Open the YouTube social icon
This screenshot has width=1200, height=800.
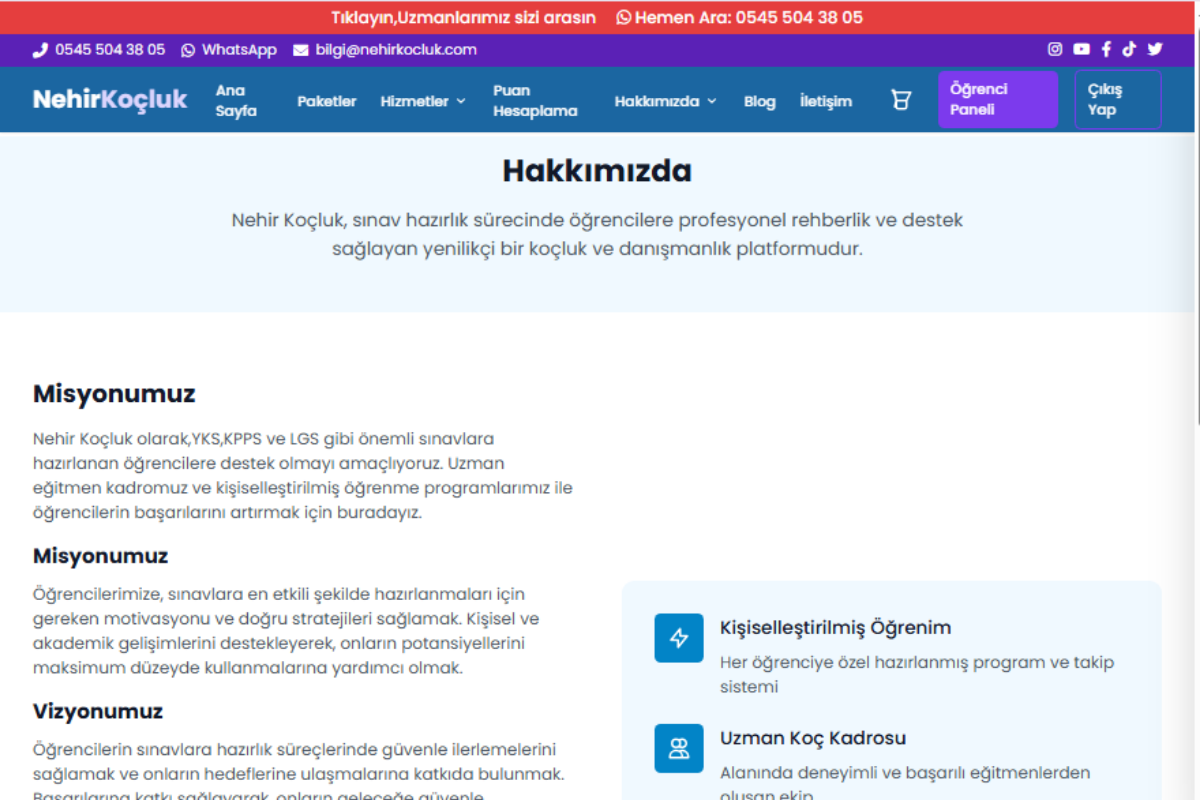coord(1080,49)
